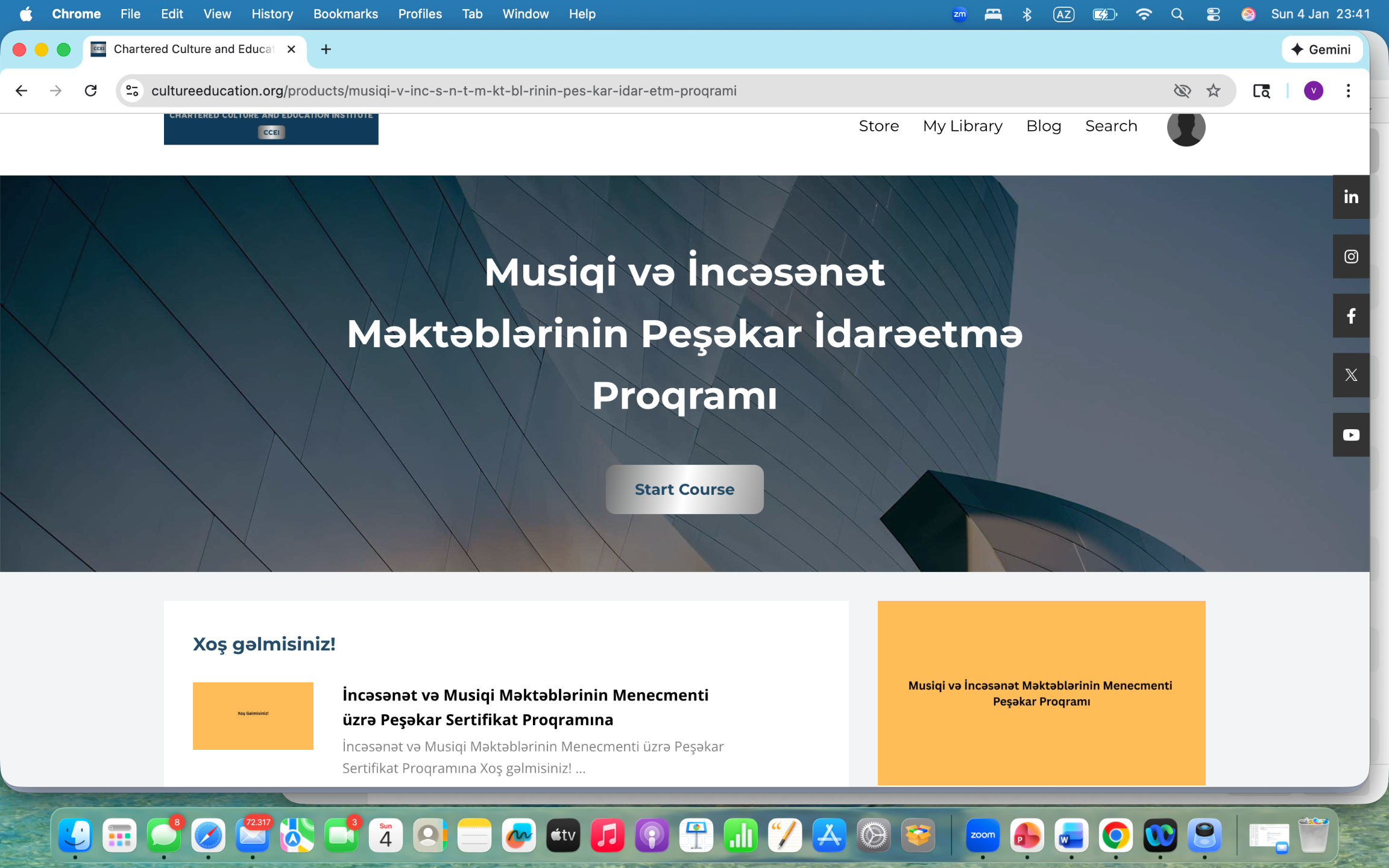The image size is (1389, 868).
Task: Open the YouTube sidebar icon
Action: point(1350,435)
